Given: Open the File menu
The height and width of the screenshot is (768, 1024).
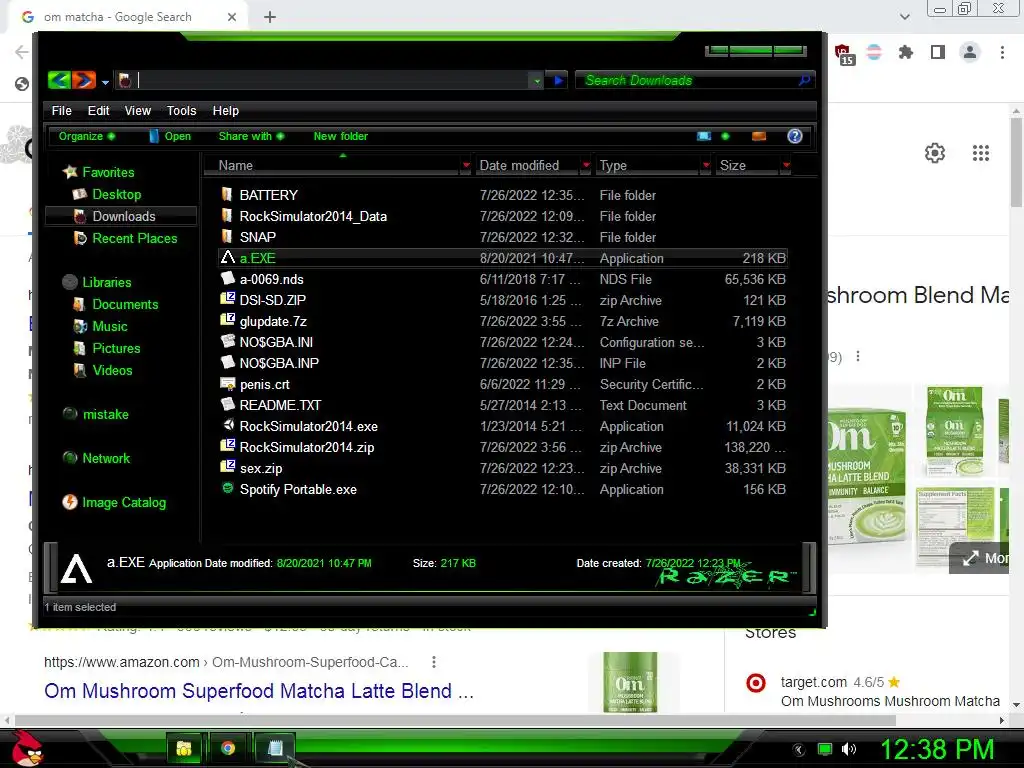Looking at the screenshot, I should pyautogui.click(x=61, y=110).
